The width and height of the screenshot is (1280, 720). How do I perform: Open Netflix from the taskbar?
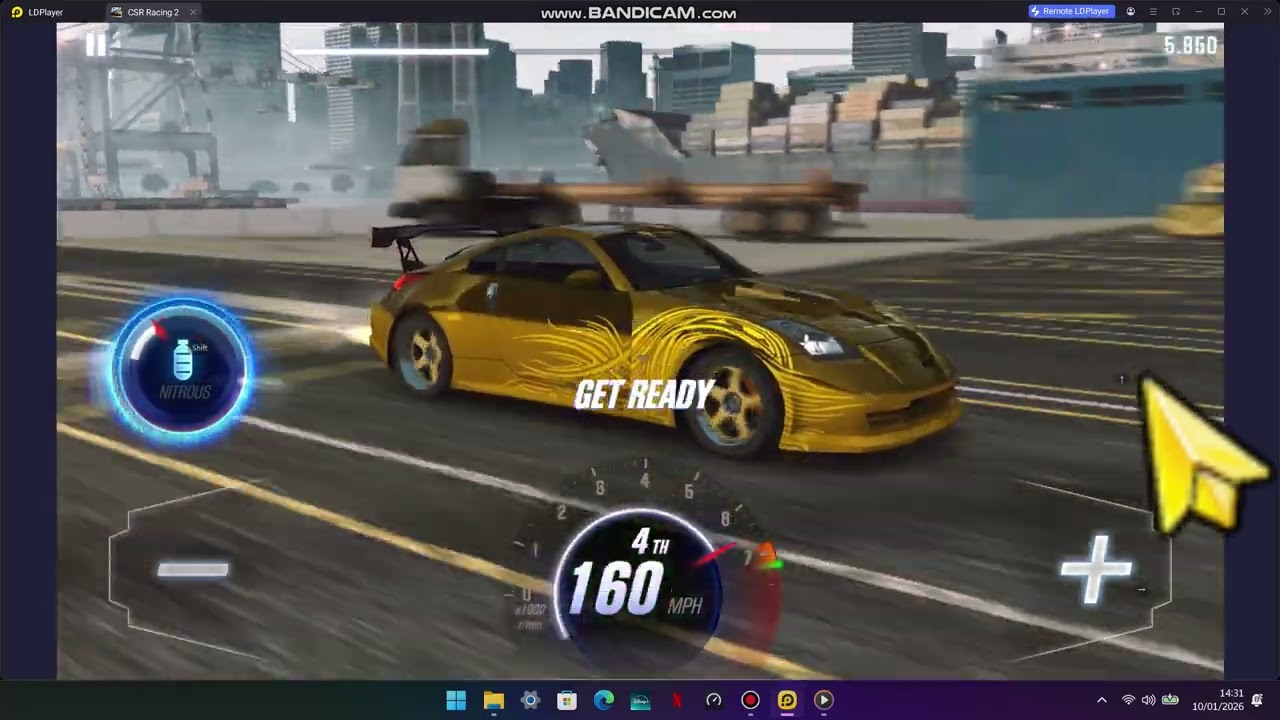point(677,700)
